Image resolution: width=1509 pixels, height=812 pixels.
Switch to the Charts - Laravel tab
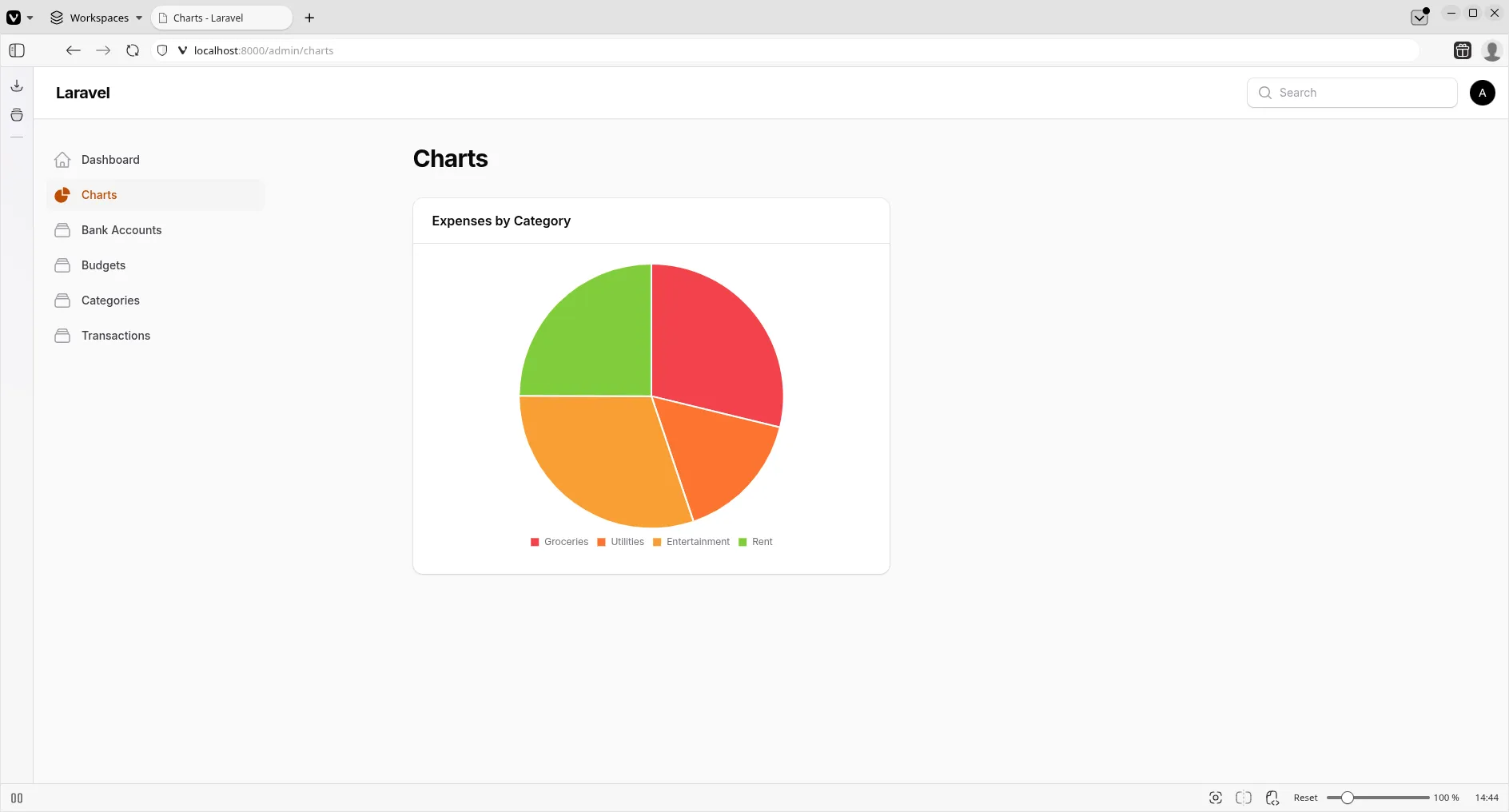tap(221, 18)
